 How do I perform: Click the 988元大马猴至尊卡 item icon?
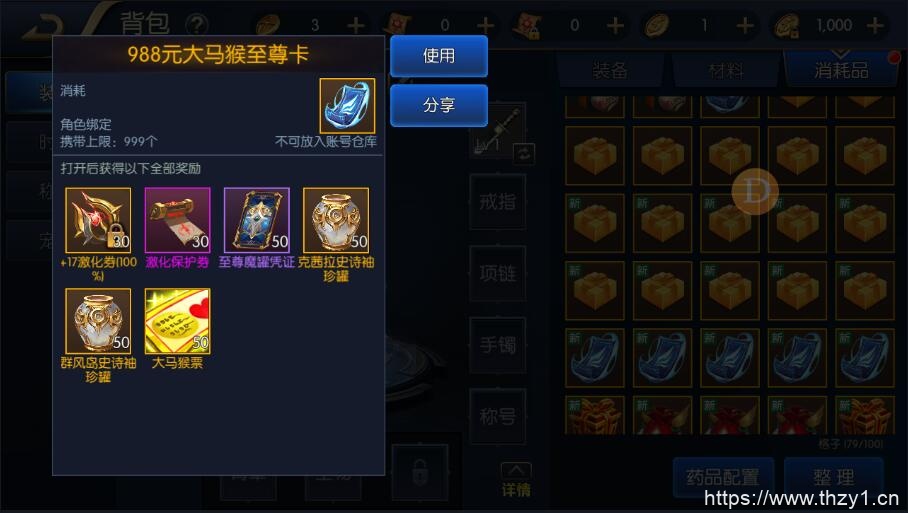347,106
